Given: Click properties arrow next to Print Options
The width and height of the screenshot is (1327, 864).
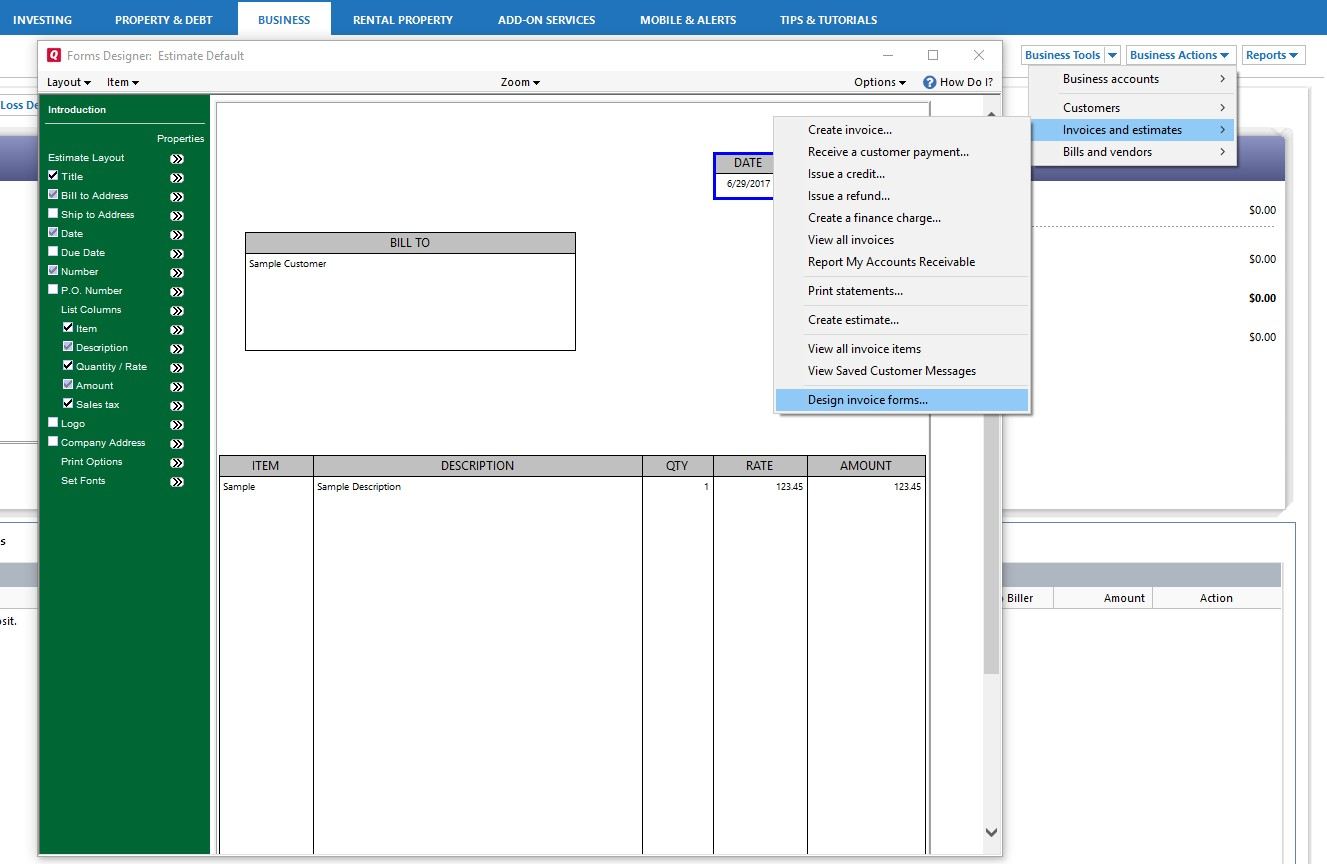Looking at the screenshot, I should 177,463.
